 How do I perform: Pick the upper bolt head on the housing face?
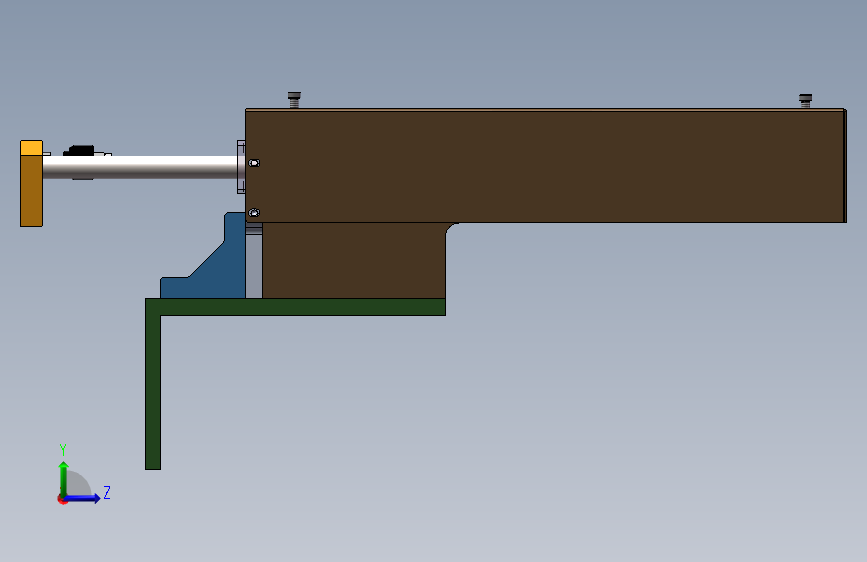point(254,163)
